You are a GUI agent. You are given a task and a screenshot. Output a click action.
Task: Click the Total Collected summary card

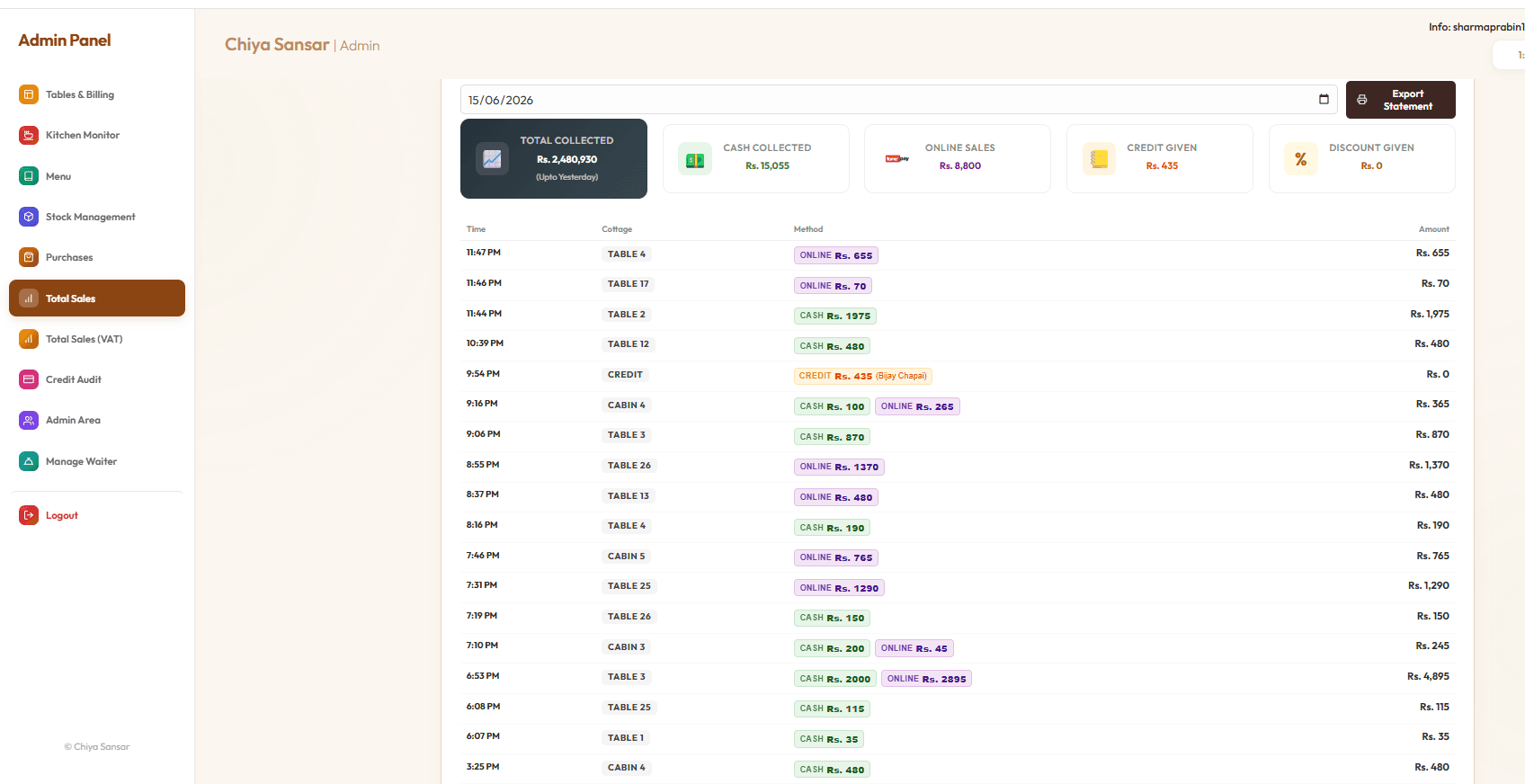click(554, 158)
